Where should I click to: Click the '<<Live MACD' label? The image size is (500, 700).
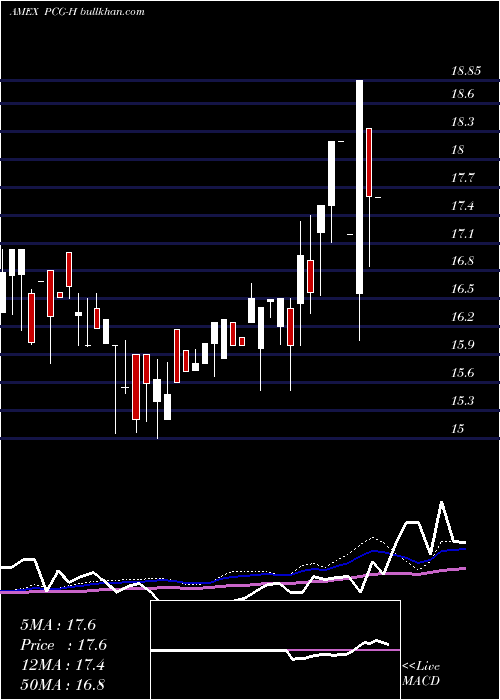(x=421, y=673)
